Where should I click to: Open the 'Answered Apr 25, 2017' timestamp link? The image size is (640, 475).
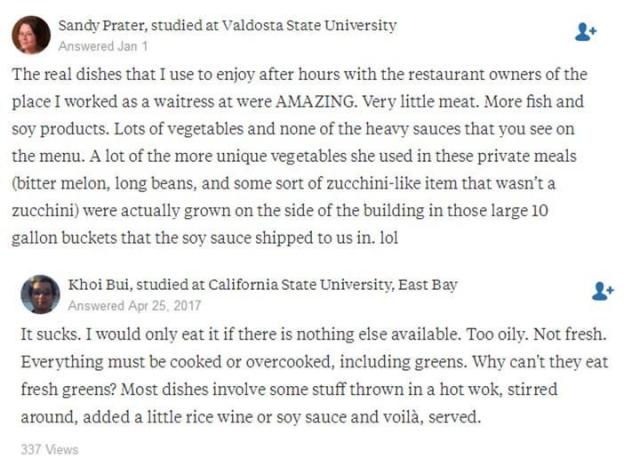(135, 306)
